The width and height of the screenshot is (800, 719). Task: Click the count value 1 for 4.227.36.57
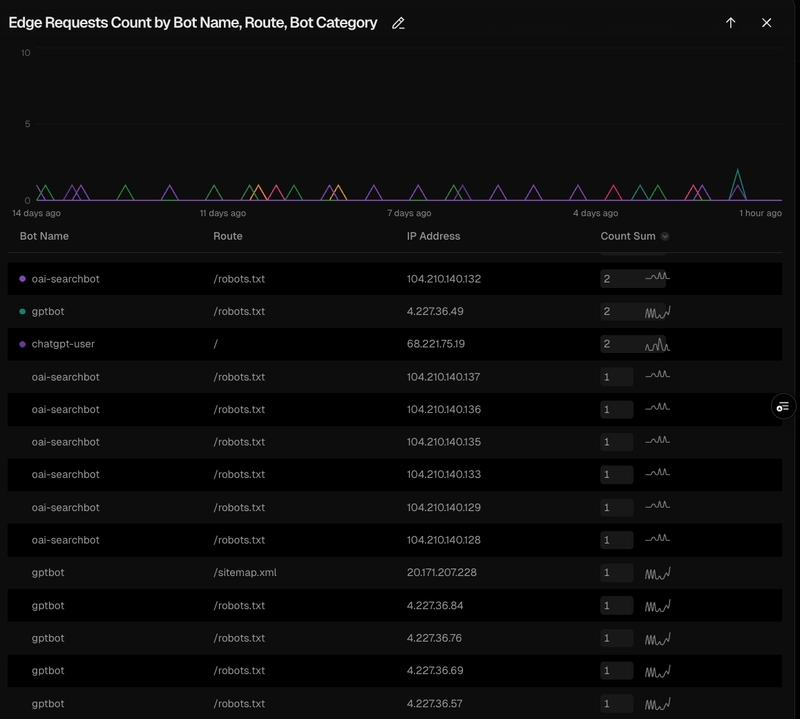tap(607, 703)
